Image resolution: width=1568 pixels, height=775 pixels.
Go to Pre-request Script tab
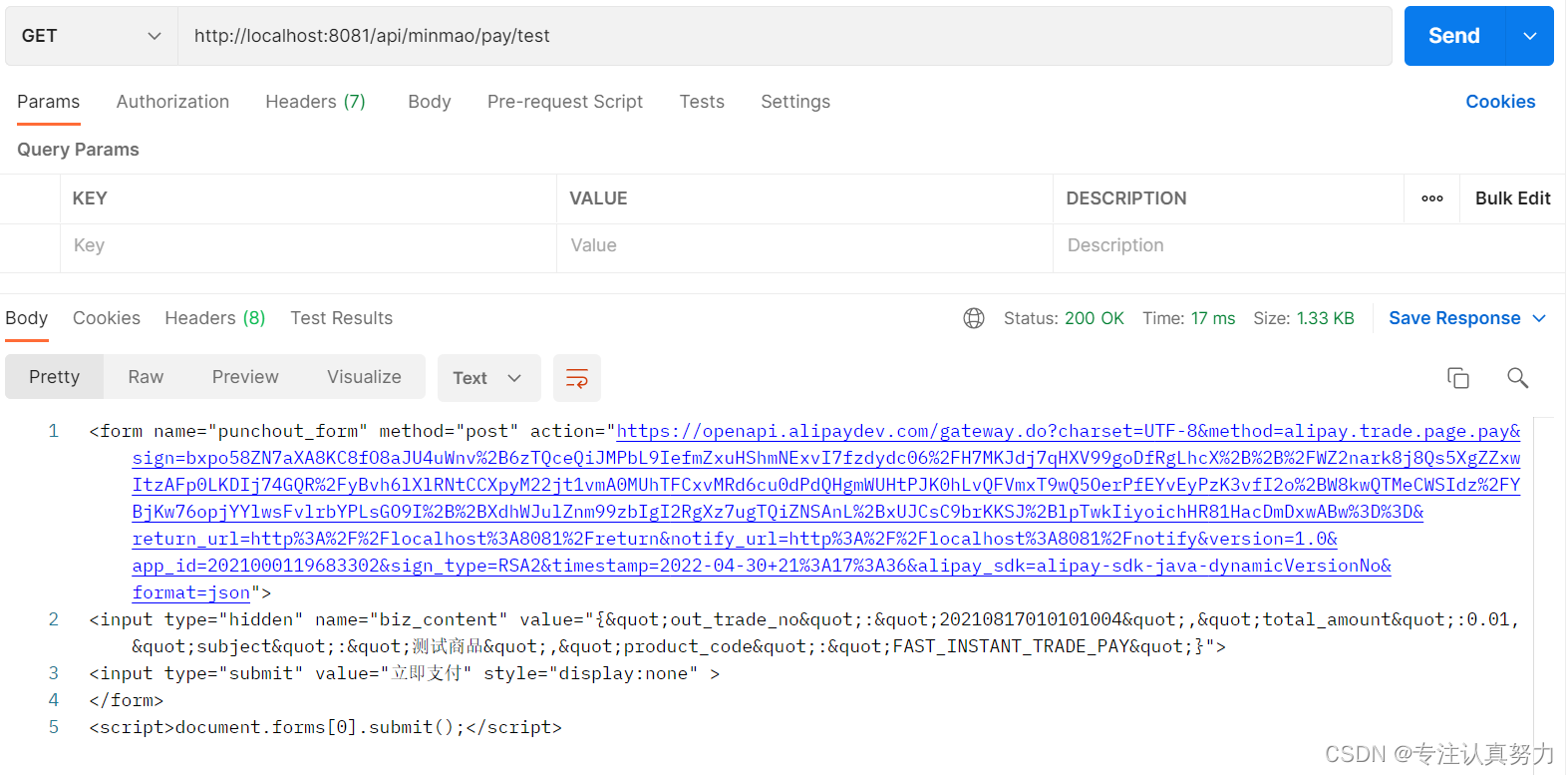click(565, 102)
